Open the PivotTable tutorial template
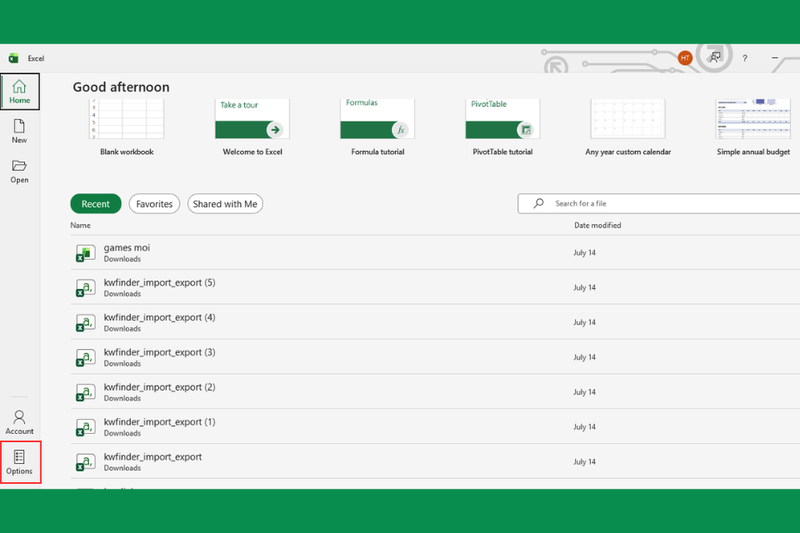Image resolution: width=800 pixels, height=533 pixels. (x=503, y=128)
